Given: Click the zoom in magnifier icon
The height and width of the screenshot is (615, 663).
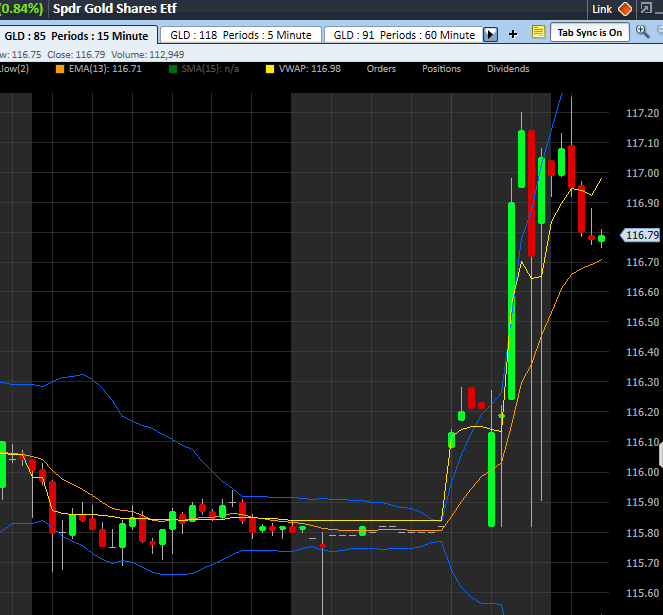Looking at the screenshot, I should pyautogui.click(x=640, y=33).
